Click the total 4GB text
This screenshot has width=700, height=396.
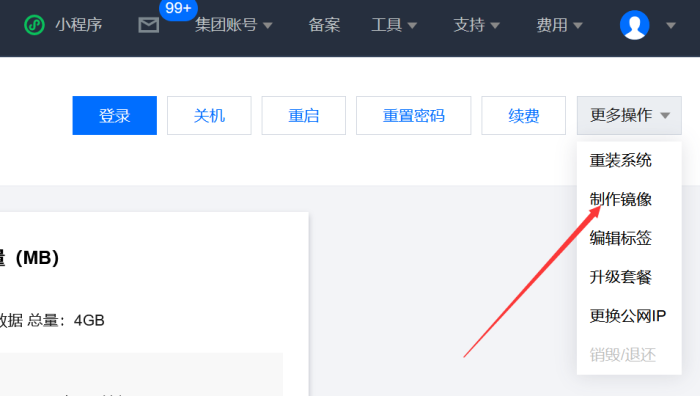click(x=66, y=321)
